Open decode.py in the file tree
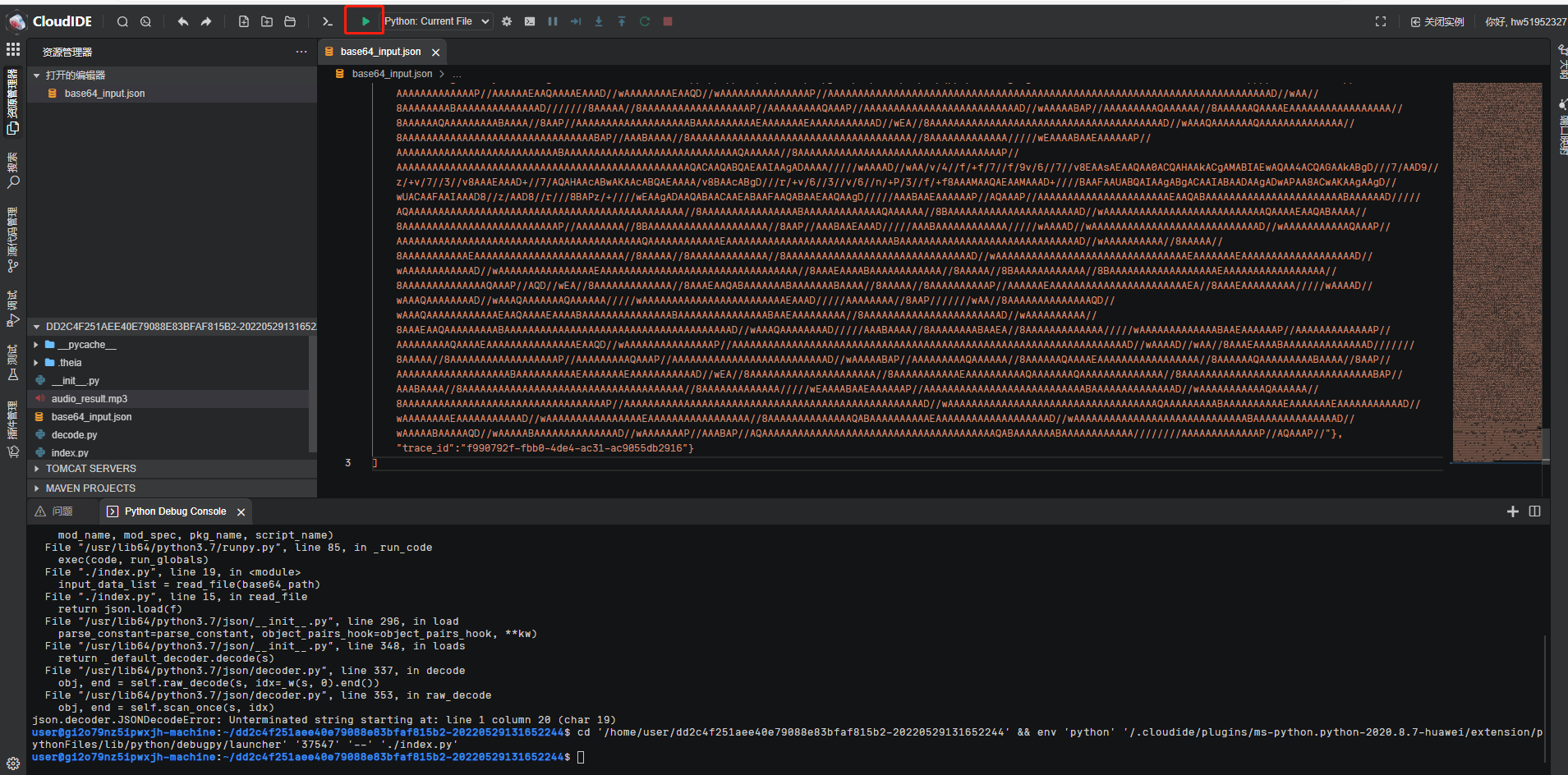The width and height of the screenshot is (1568, 775). [x=74, y=435]
